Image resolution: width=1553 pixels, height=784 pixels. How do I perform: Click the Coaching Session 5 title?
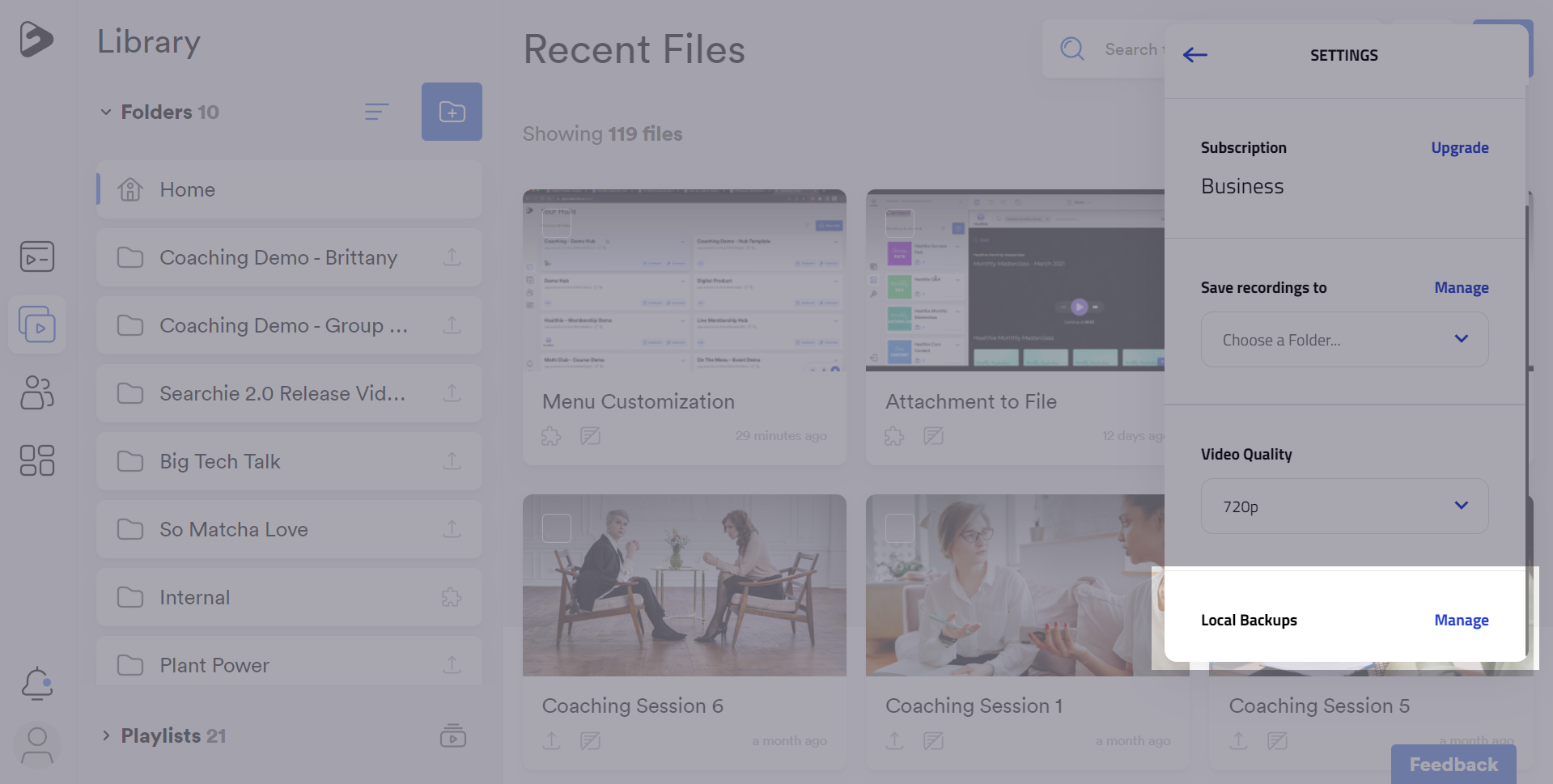(1319, 706)
